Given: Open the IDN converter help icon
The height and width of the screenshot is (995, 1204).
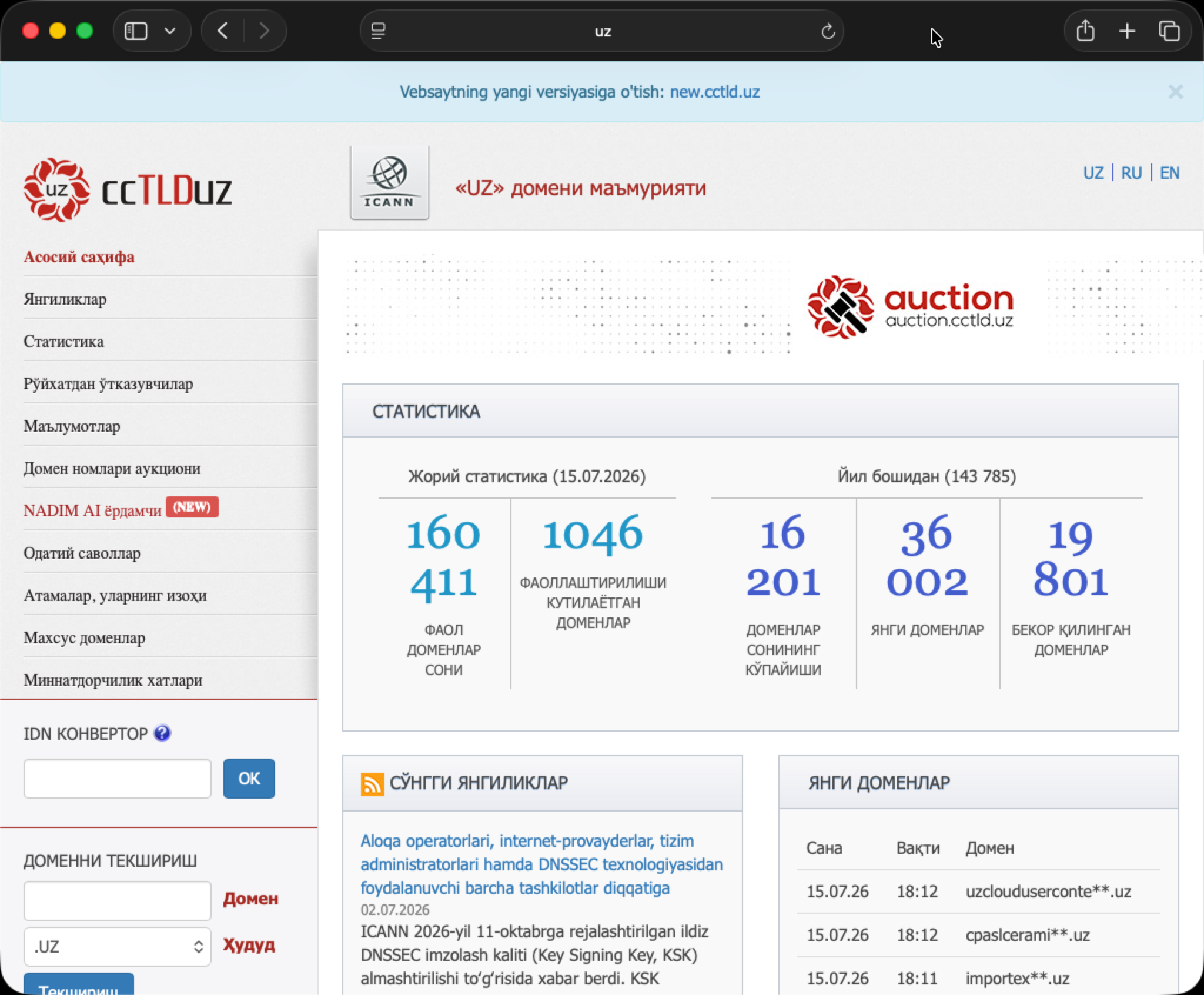Looking at the screenshot, I should (162, 733).
